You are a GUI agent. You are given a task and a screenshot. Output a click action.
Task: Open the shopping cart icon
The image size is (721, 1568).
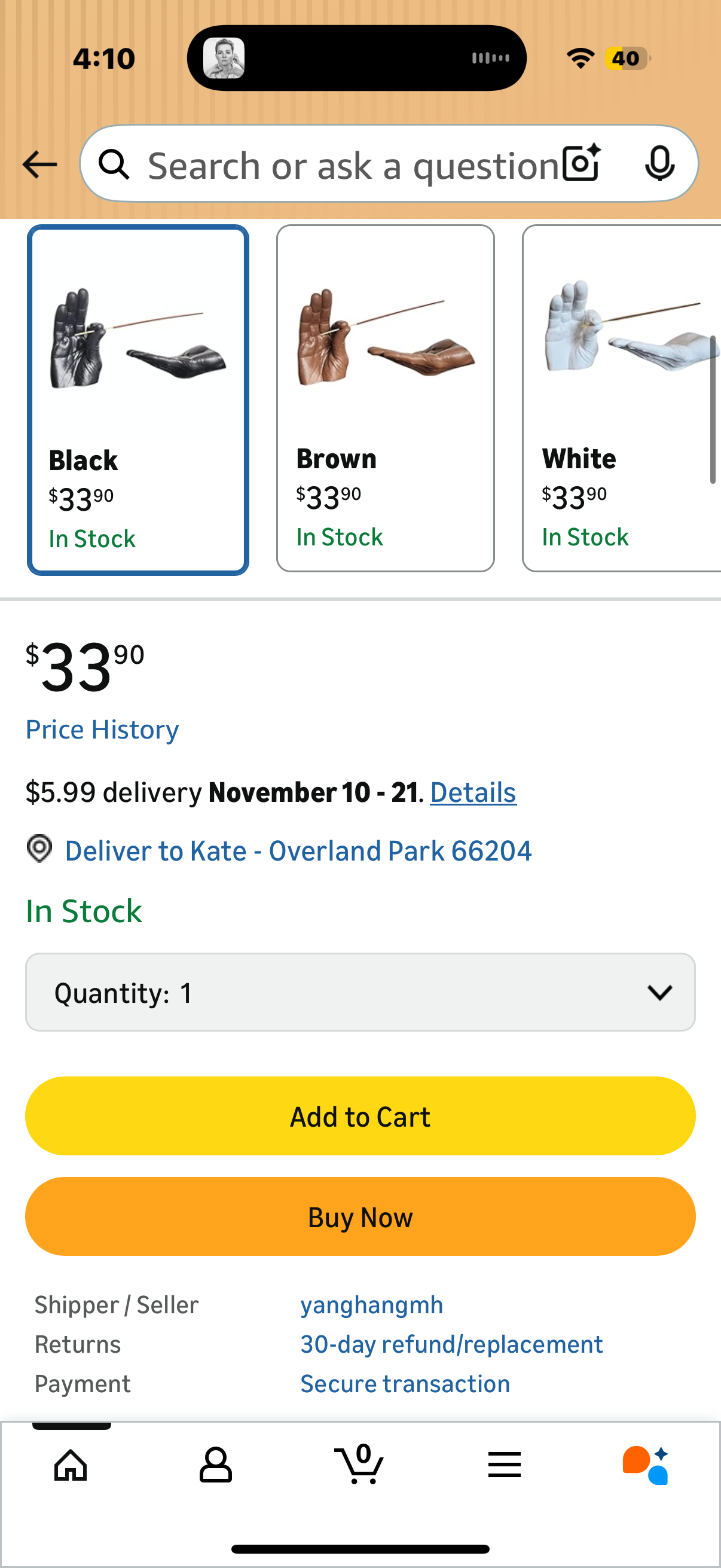point(359,1465)
